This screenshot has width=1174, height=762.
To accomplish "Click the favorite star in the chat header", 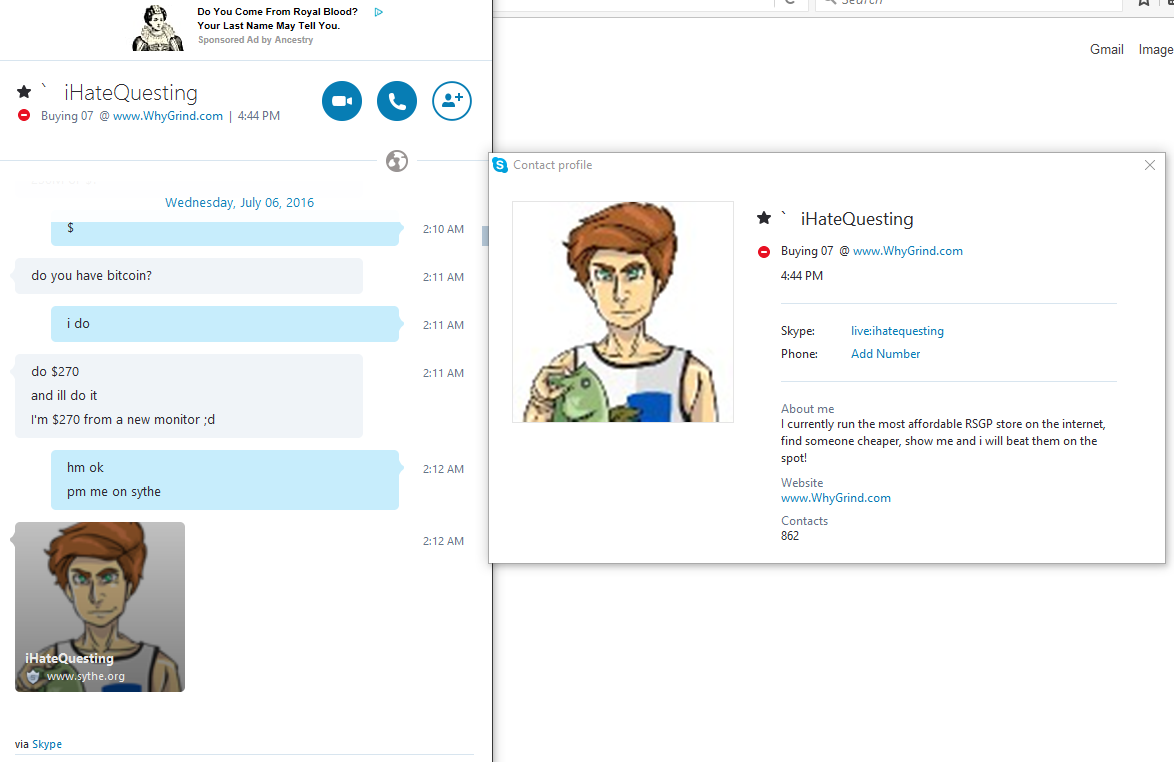I will (24, 92).
